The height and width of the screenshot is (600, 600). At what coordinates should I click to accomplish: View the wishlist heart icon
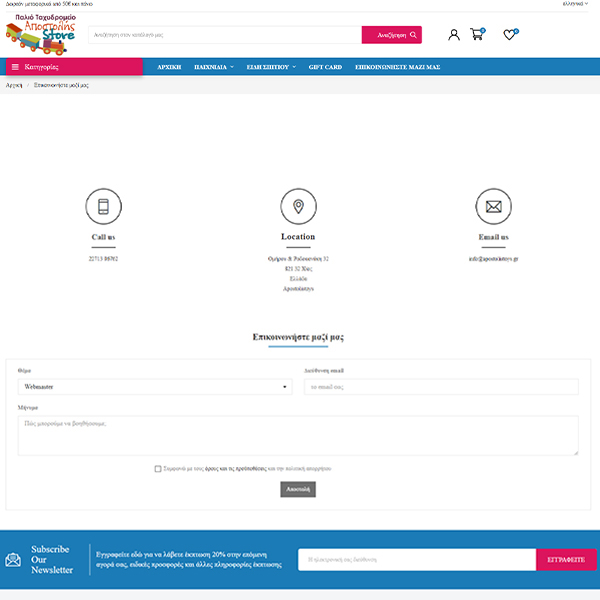(510, 35)
